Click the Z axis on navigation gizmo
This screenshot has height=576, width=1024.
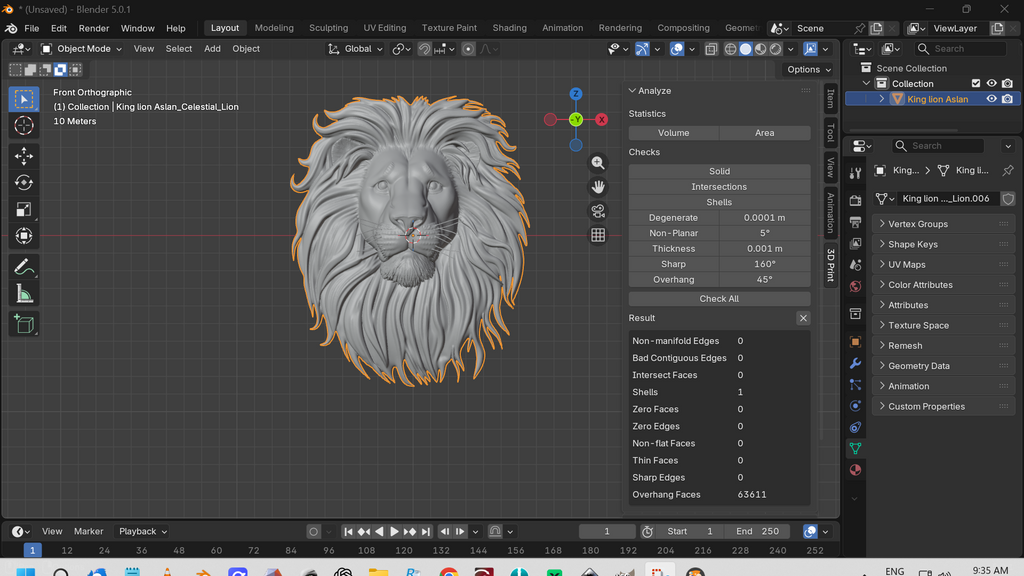[x=575, y=94]
